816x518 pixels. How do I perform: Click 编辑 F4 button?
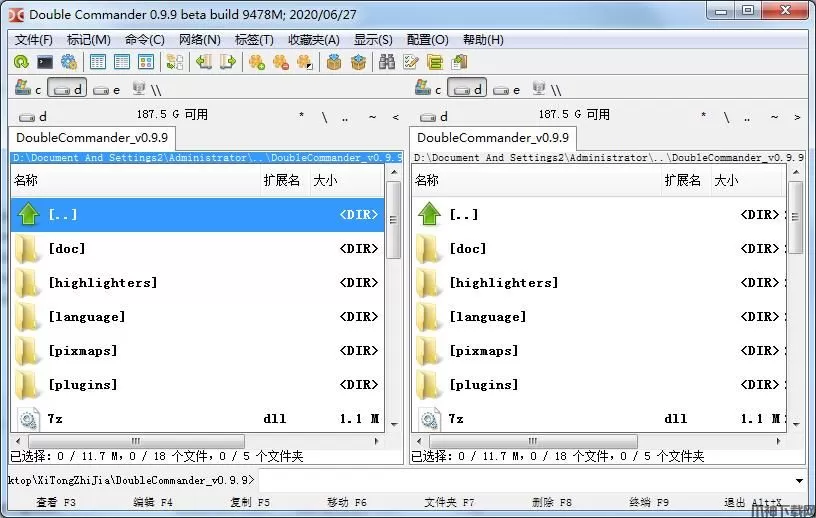point(152,502)
